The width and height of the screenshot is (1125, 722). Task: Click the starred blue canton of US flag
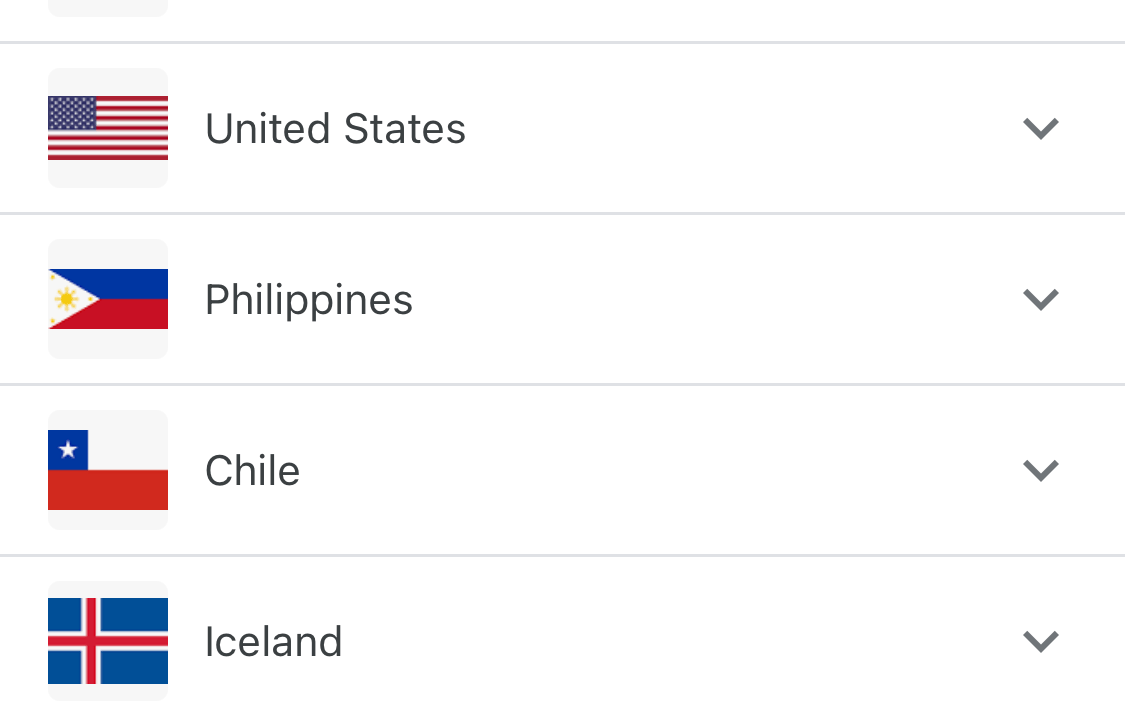pyautogui.click(x=72, y=113)
